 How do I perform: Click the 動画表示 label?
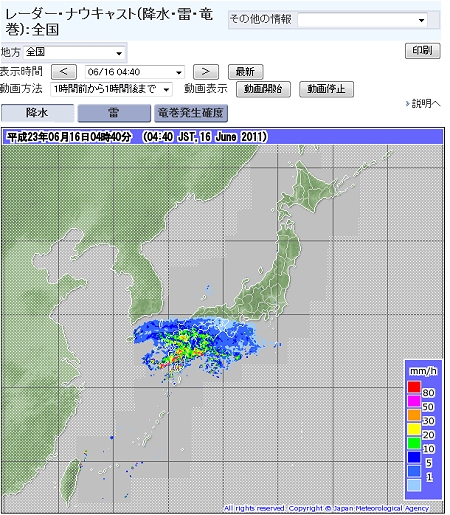tap(206, 89)
